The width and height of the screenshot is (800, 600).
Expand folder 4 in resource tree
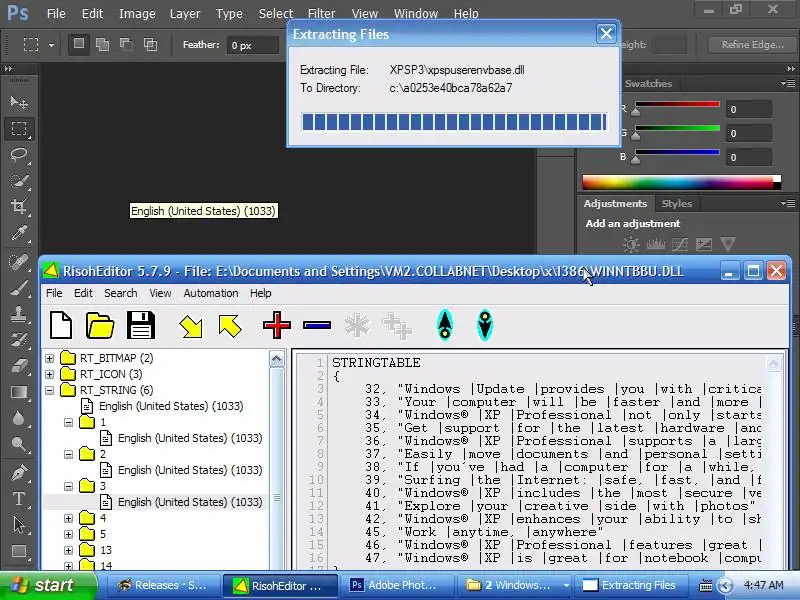pos(68,518)
